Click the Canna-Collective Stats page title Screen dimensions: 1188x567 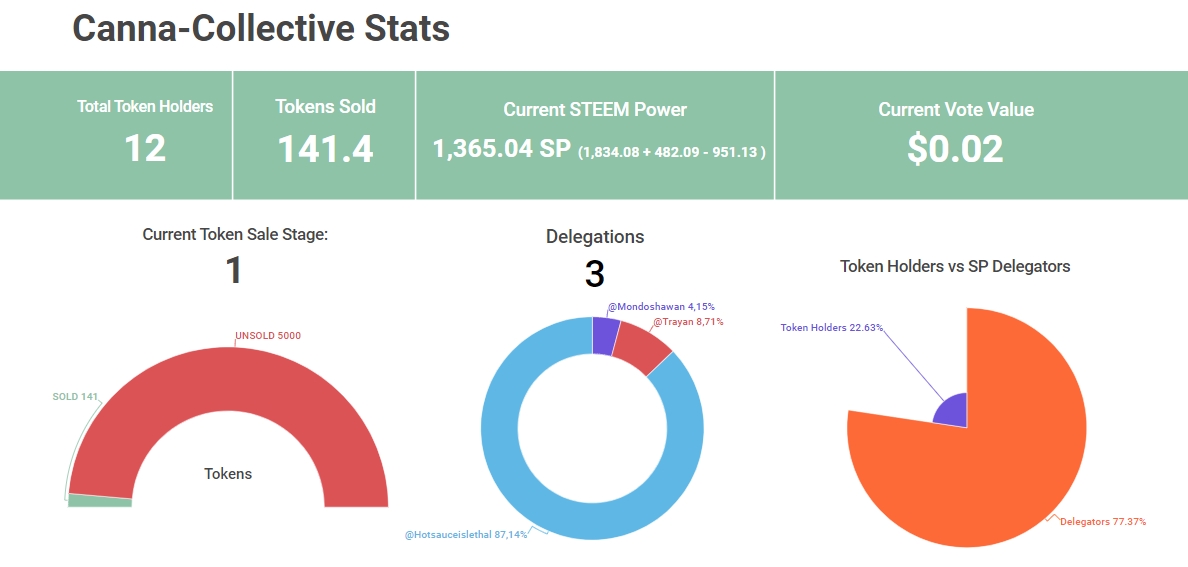pyautogui.click(x=261, y=29)
